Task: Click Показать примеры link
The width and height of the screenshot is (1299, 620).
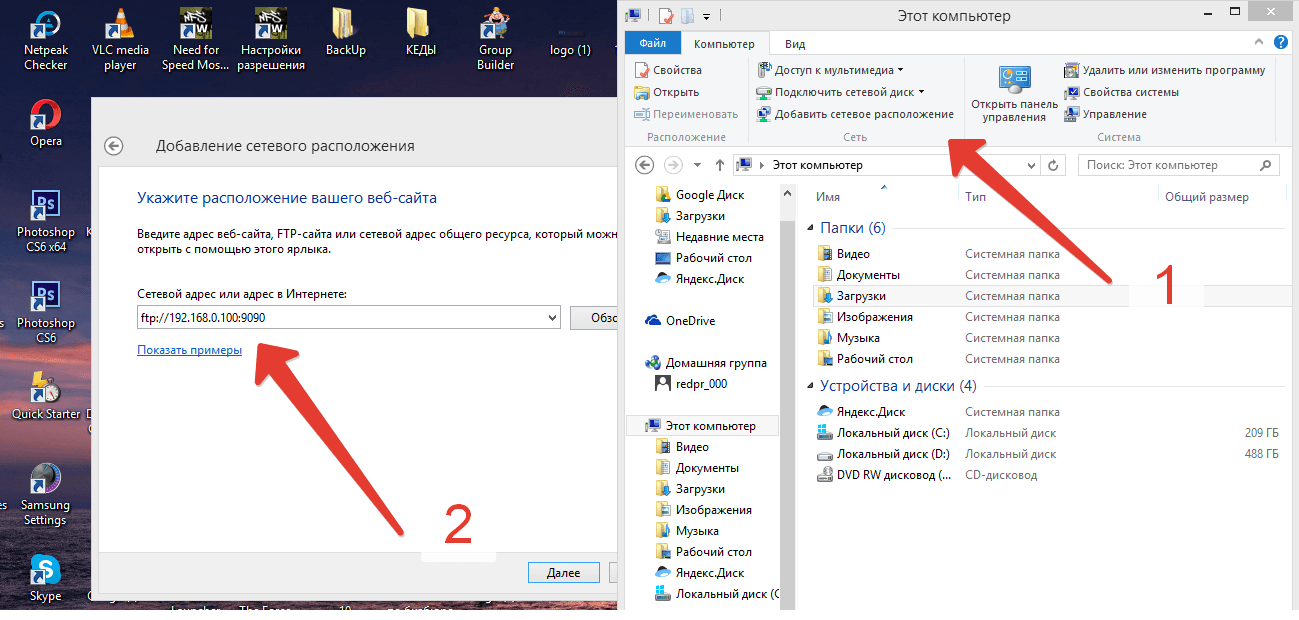Action: 189,350
